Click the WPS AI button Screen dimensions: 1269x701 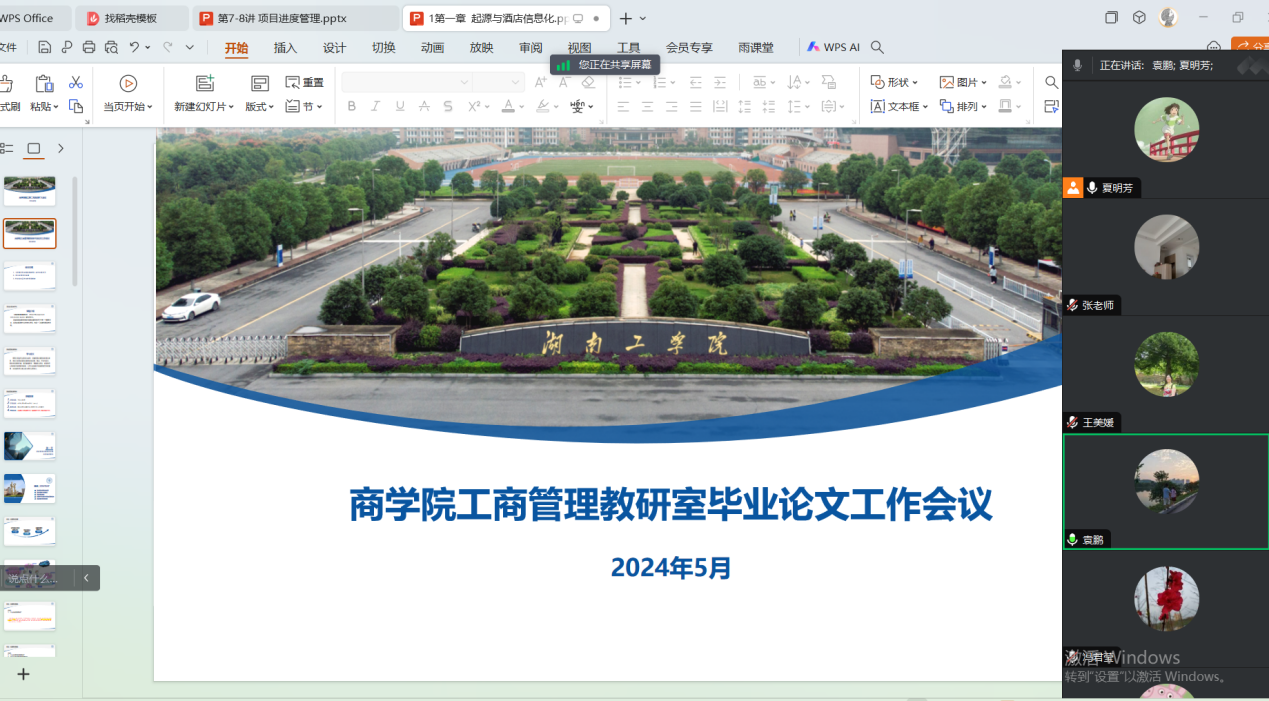click(832, 47)
